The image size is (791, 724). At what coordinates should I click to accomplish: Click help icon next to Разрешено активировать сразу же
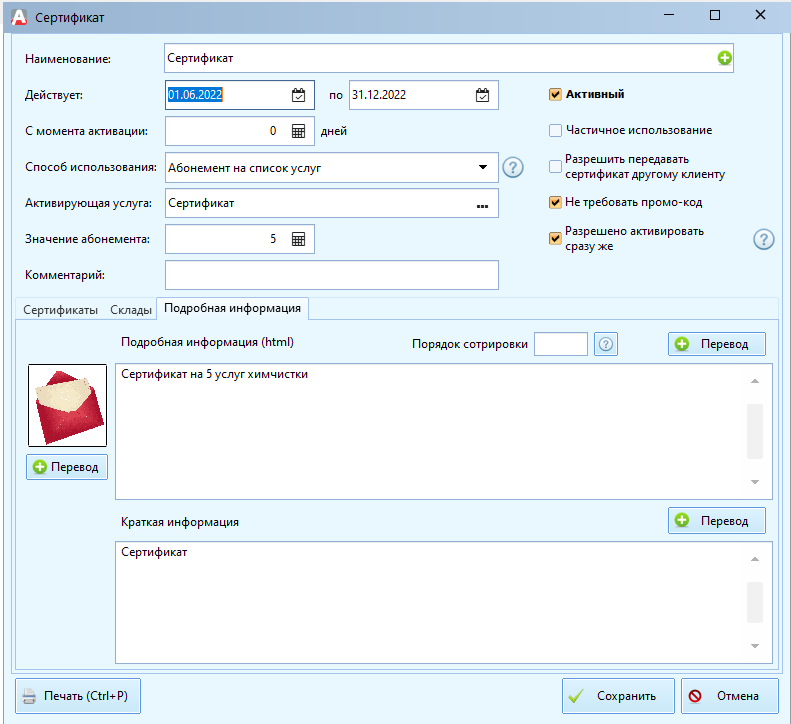[x=763, y=239]
